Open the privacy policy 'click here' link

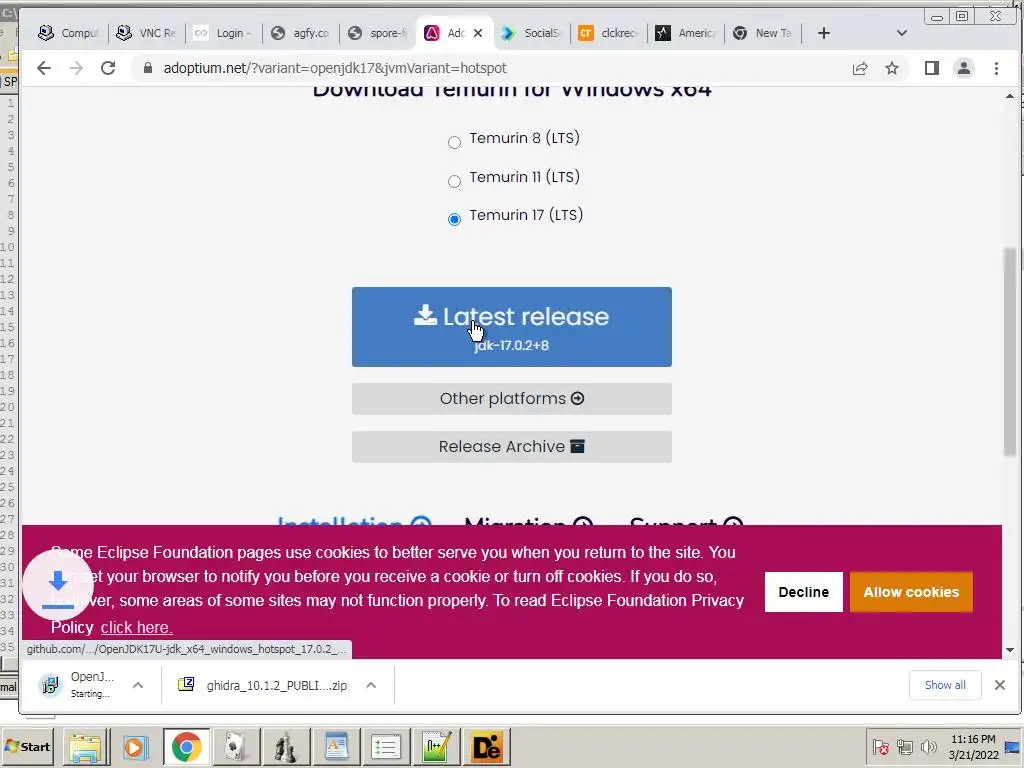[136, 628]
